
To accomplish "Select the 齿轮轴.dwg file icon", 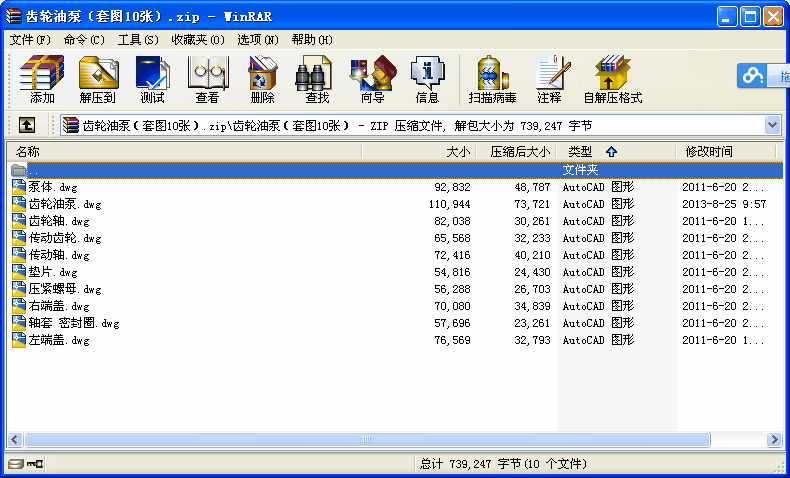I will [x=19, y=221].
